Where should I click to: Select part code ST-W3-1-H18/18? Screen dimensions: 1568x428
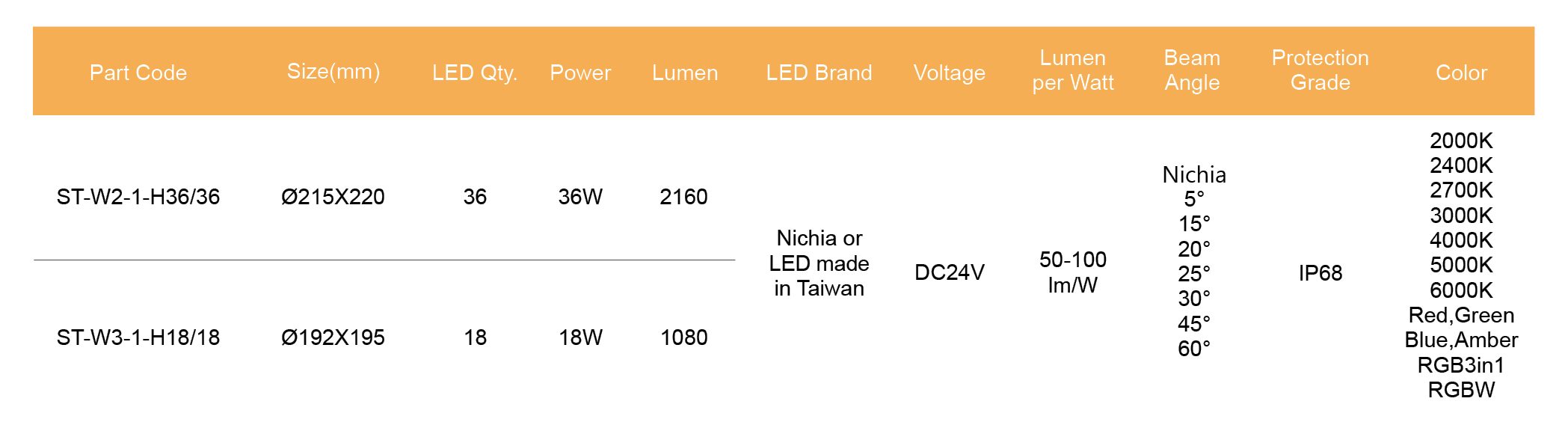coord(138,337)
